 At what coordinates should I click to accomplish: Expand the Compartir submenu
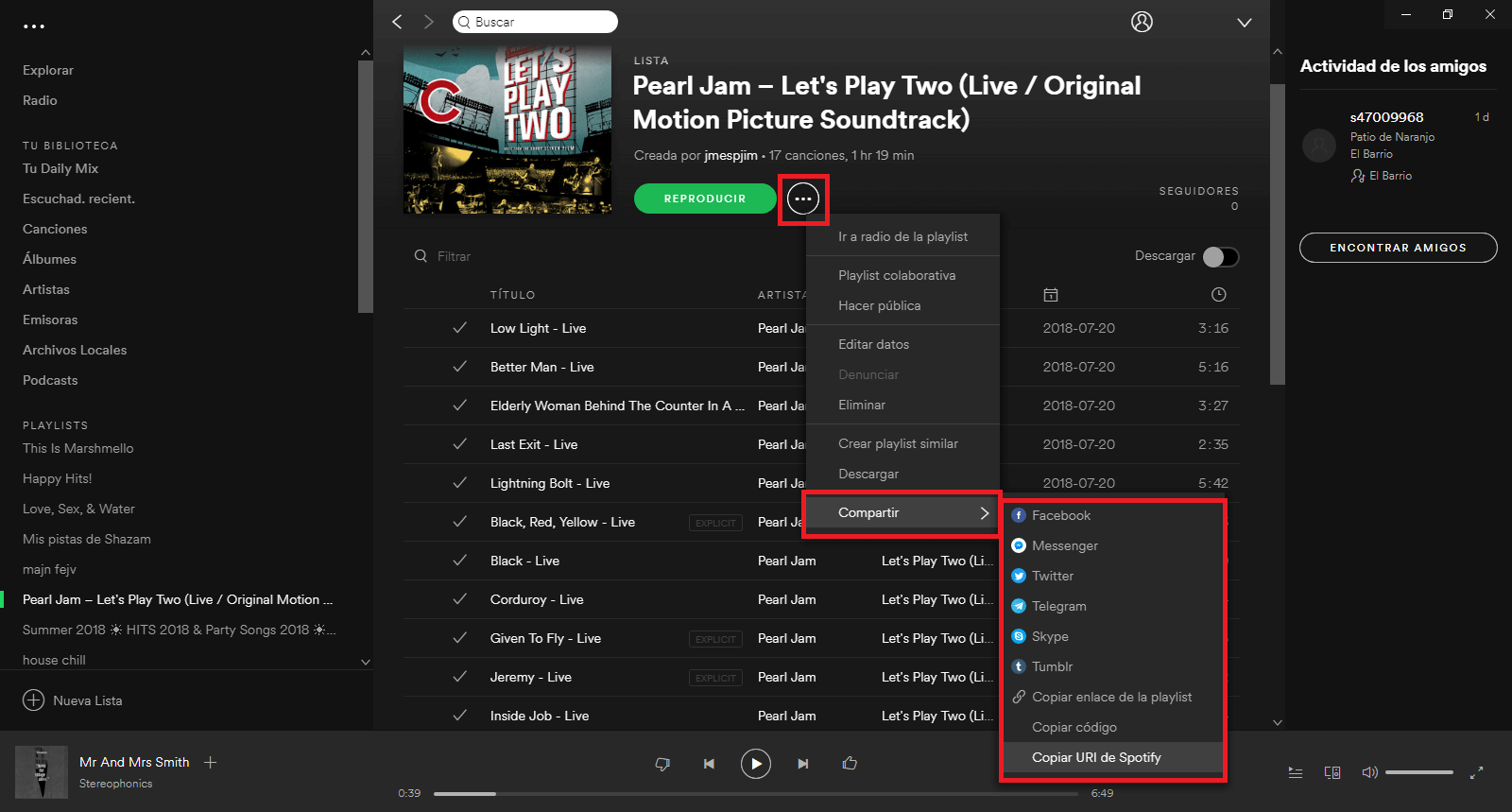(x=902, y=512)
